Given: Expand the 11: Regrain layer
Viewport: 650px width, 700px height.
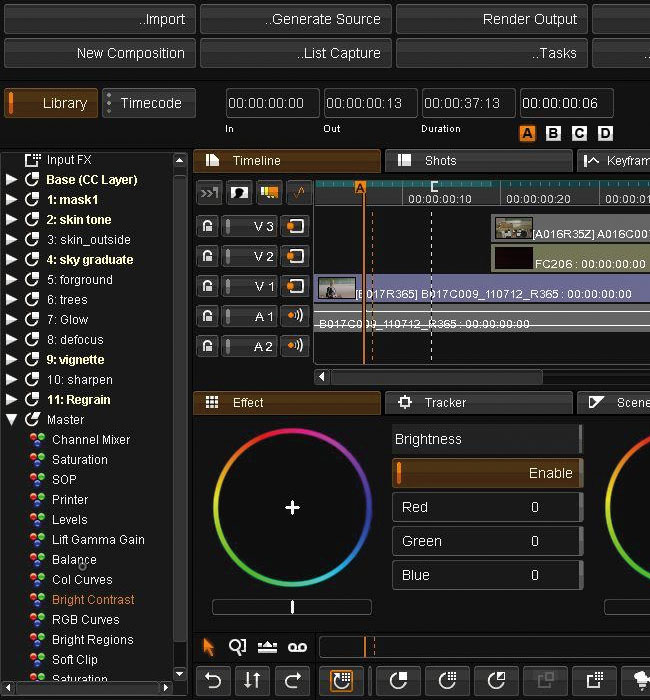Looking at the screenshot, I should (11, 400).
